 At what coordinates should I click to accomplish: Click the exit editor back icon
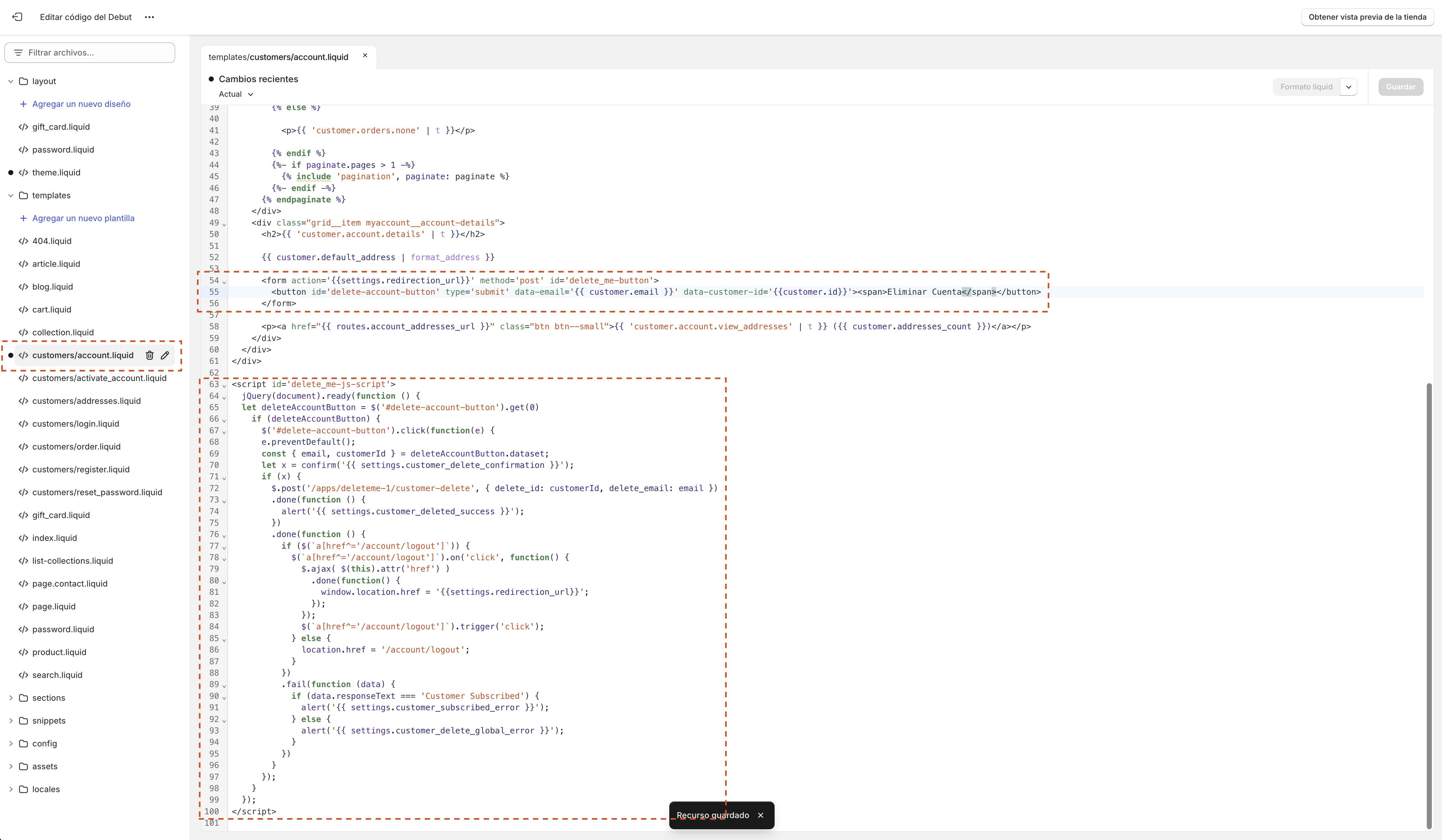(17, 17)
